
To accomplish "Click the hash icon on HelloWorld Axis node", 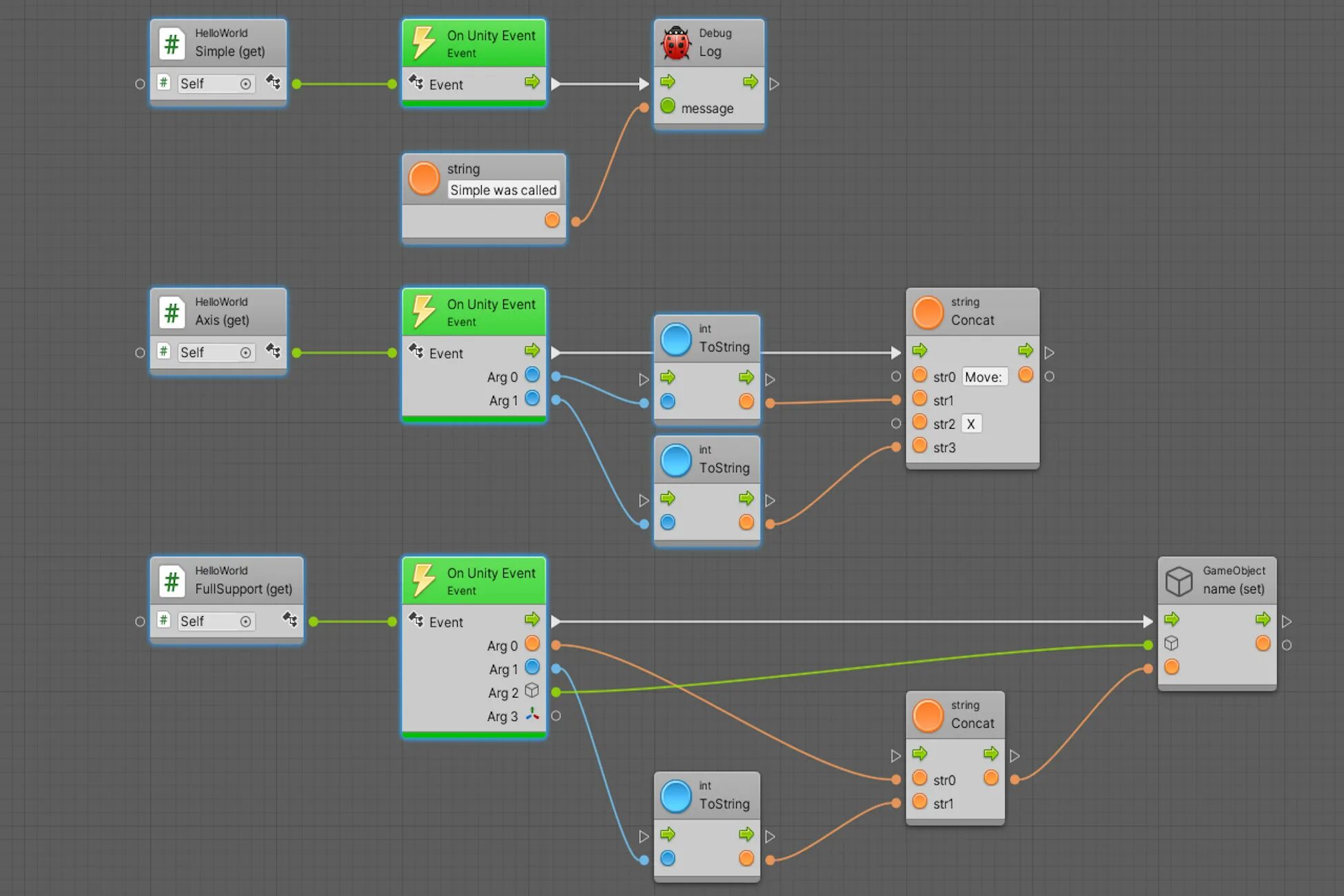I will 171,312.
